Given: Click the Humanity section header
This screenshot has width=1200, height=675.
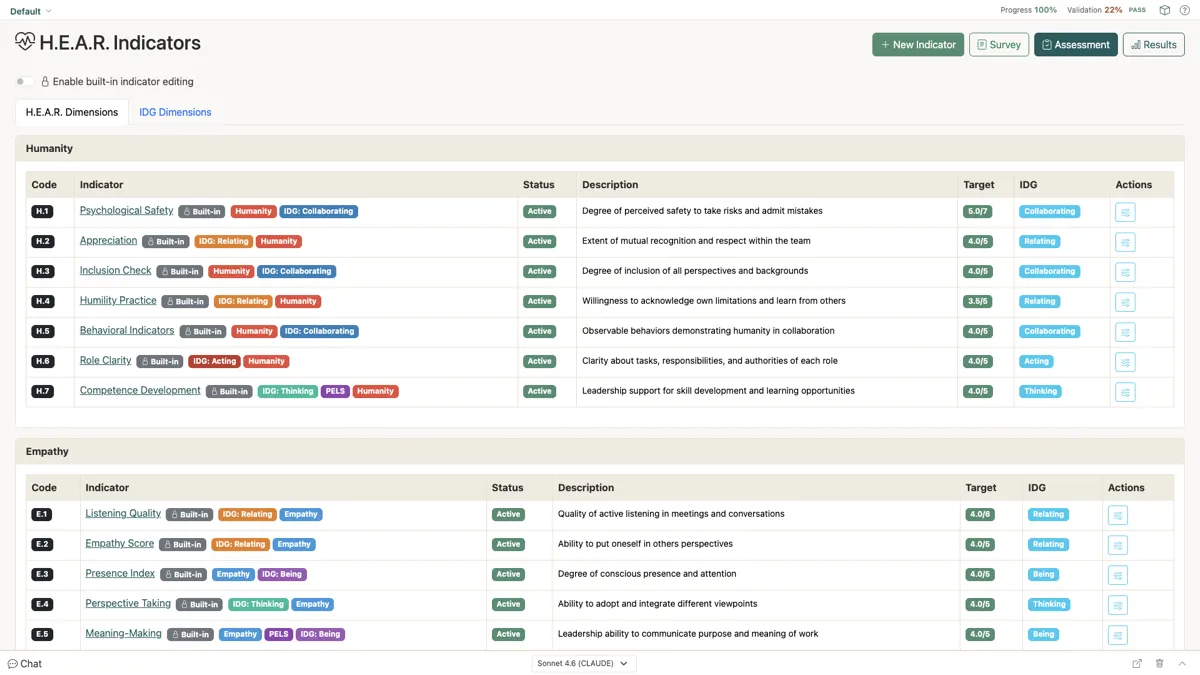Looking at the screenshot, I should pyautogui.click(x=600, y=148).
